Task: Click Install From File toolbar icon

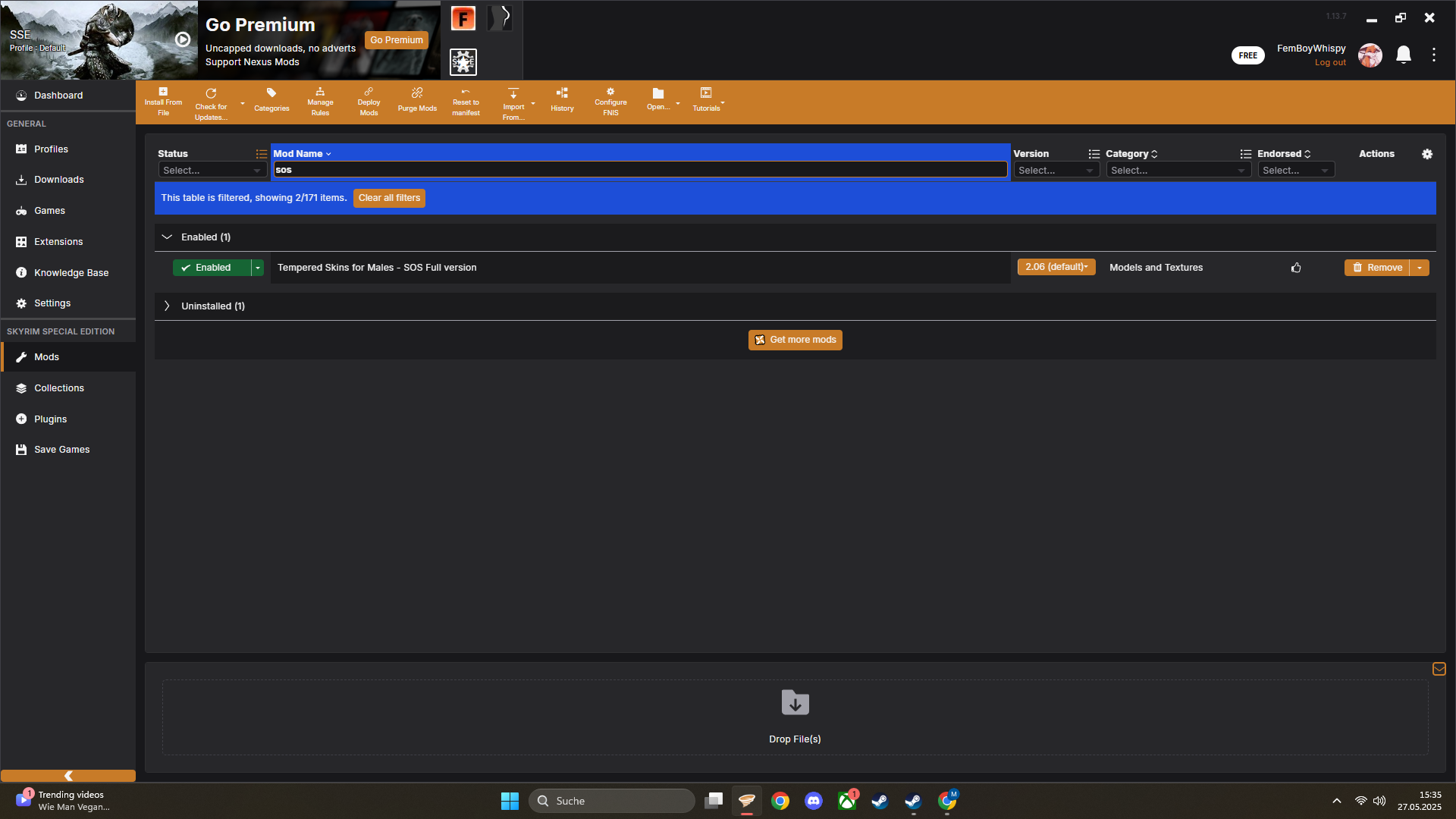Action: click(163, 102)
